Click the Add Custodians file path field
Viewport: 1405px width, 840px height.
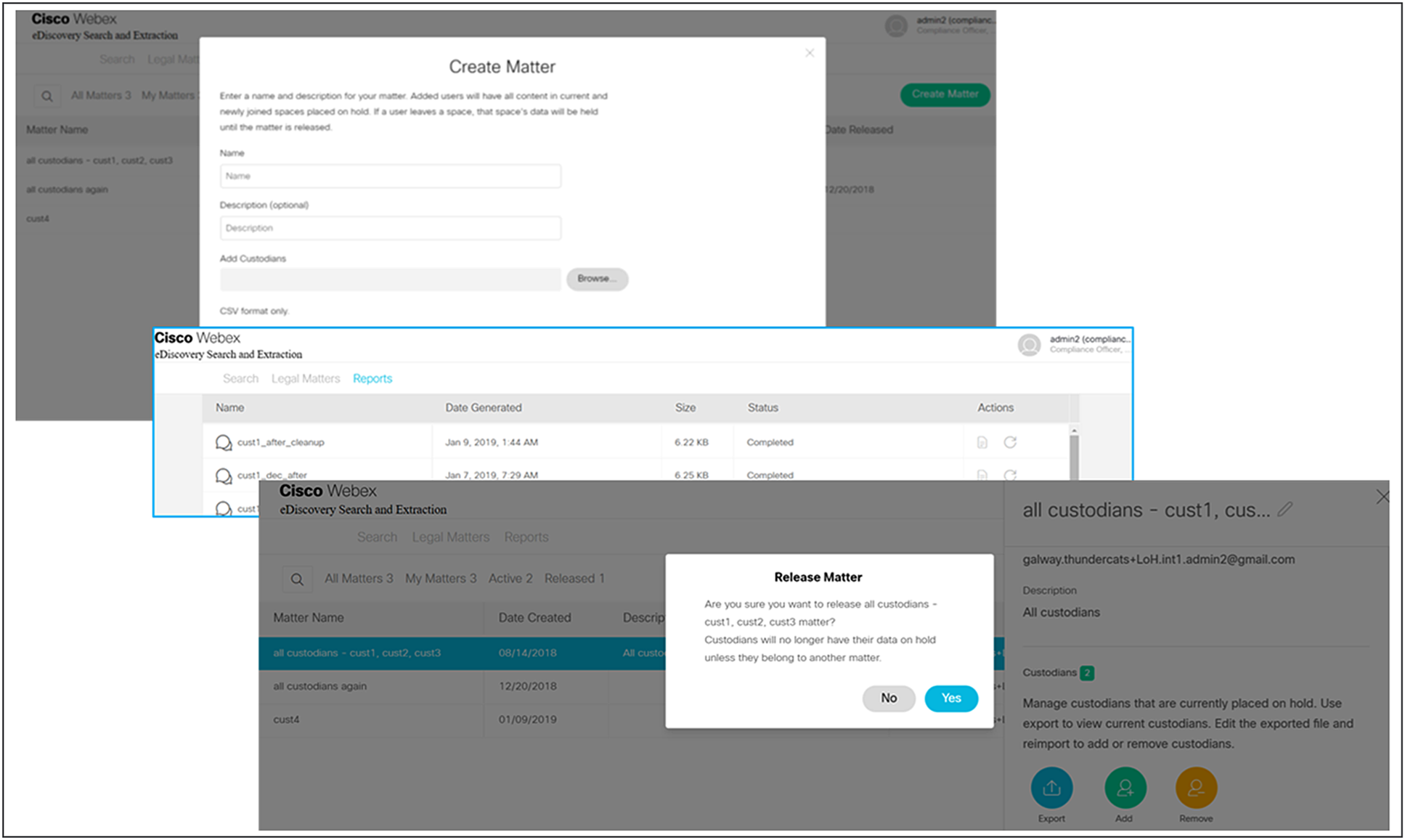click(x=390, y=279)
